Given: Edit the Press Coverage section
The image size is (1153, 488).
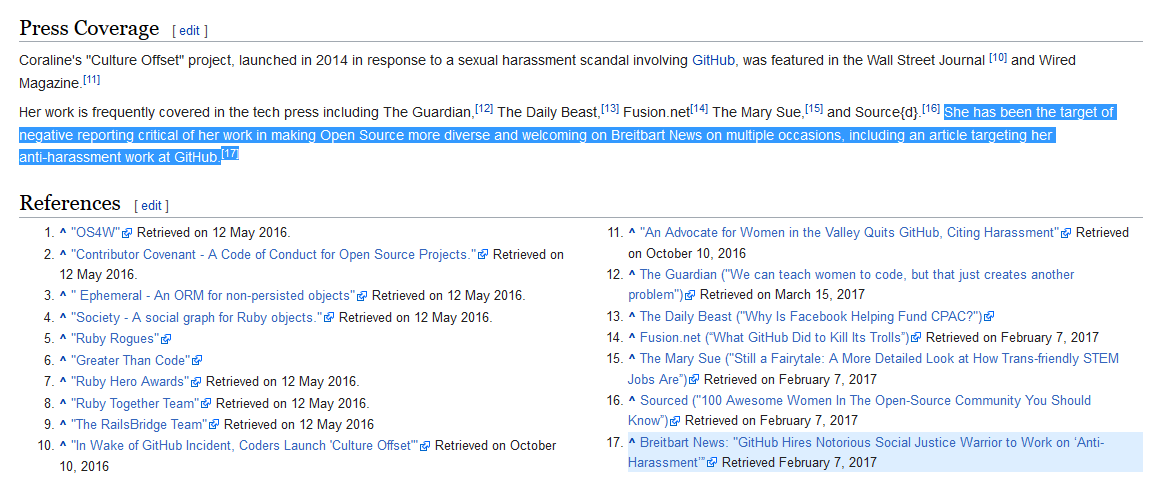Looking at the screenshot, I should point(190,30).
